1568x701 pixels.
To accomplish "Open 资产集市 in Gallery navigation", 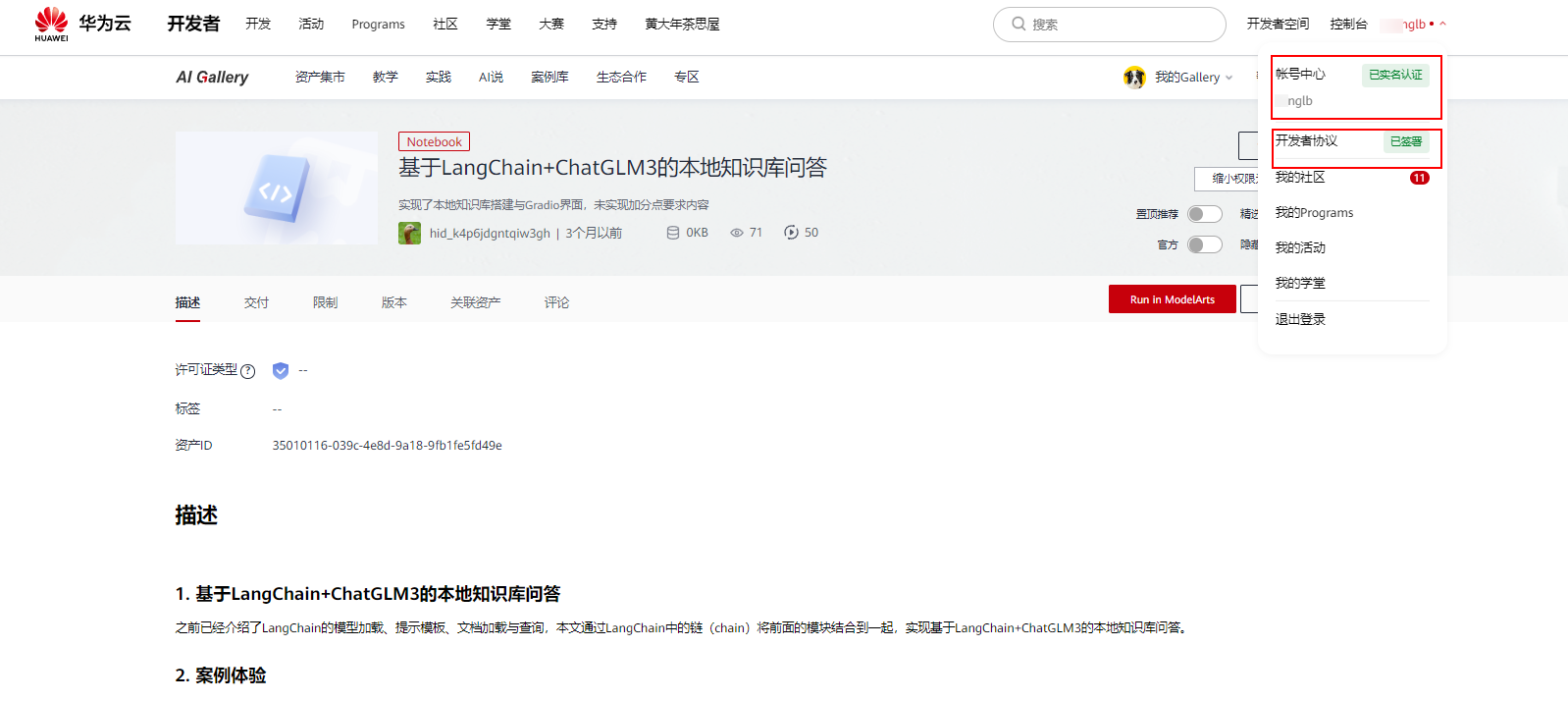I will click(320, 77).
